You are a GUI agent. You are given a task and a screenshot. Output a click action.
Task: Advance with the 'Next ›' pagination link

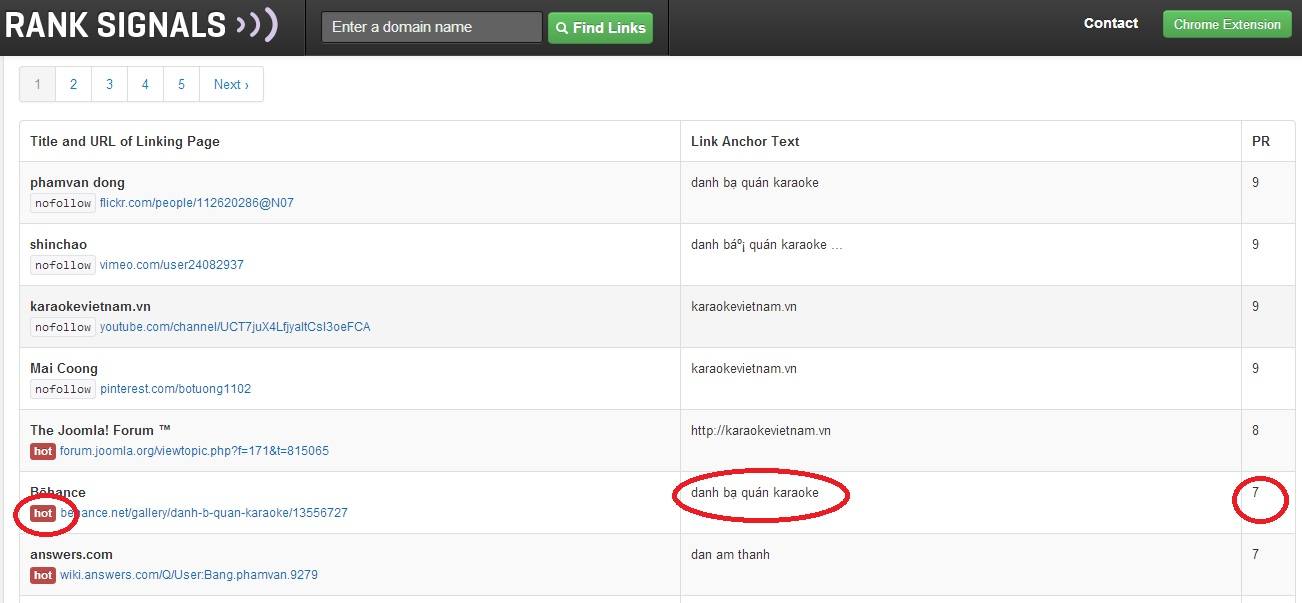tap(231, 85)
